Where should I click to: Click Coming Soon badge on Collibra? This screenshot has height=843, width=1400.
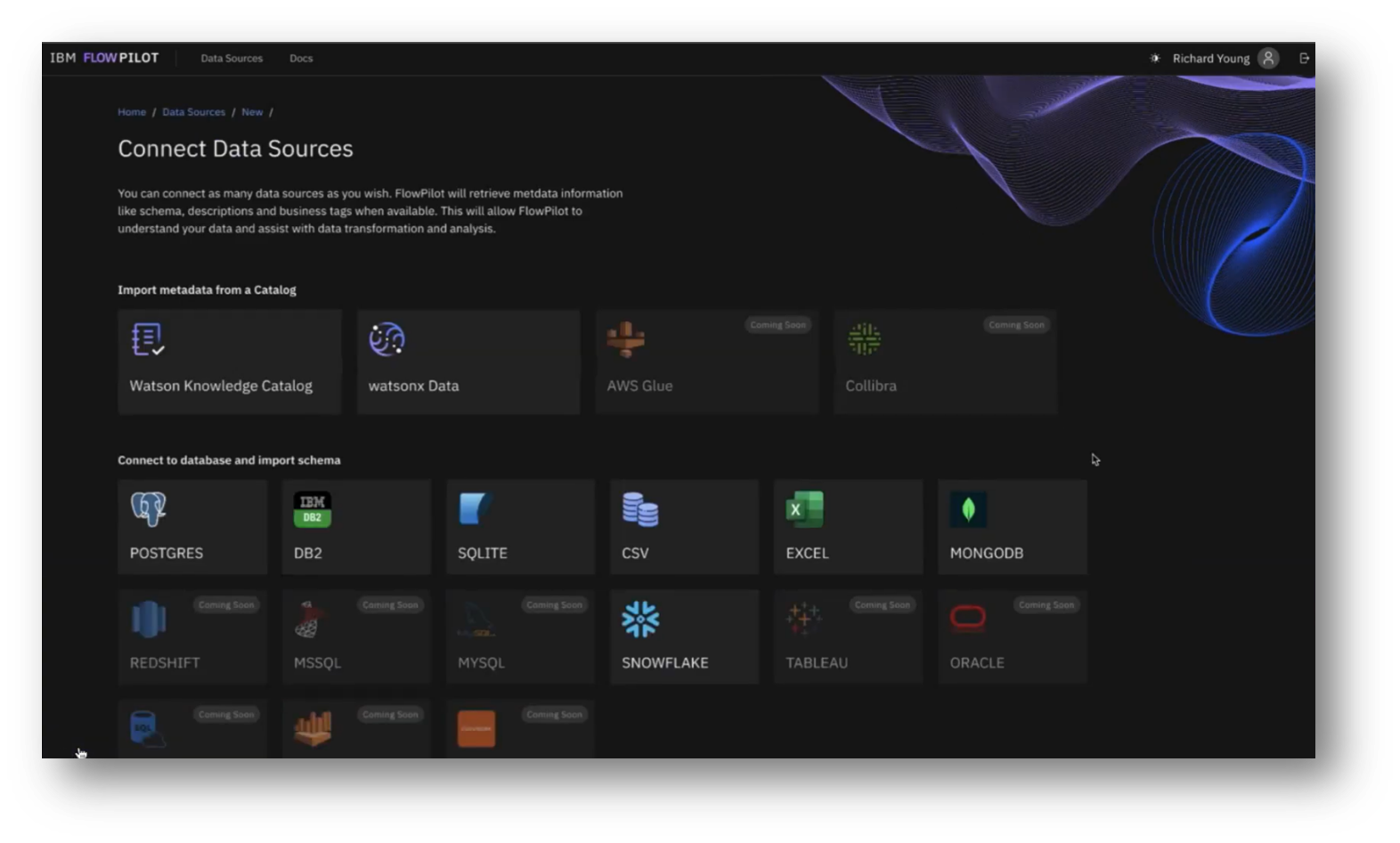coord(1016,325)
